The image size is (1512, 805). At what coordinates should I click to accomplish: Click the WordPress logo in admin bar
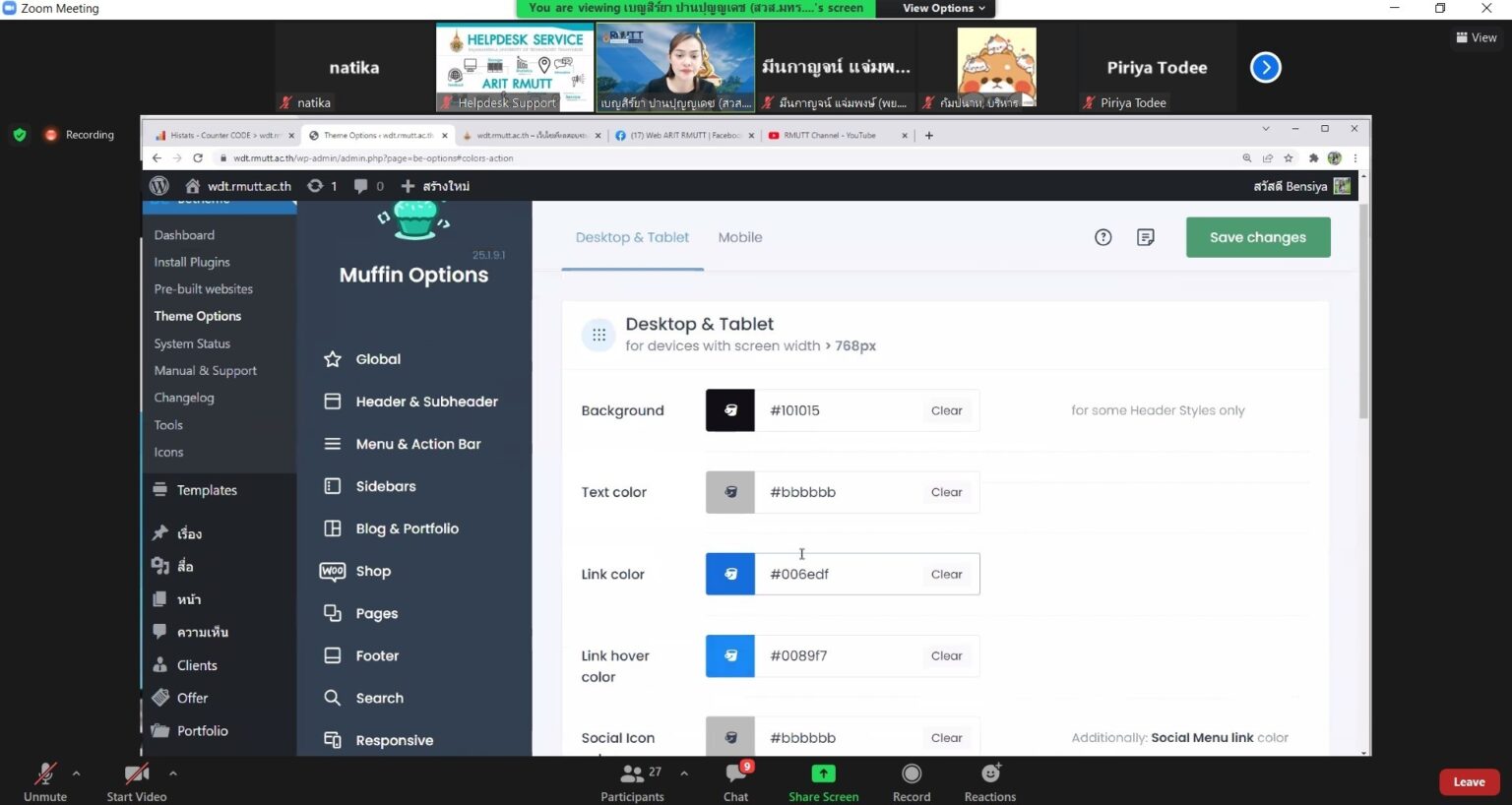point(159,186)
